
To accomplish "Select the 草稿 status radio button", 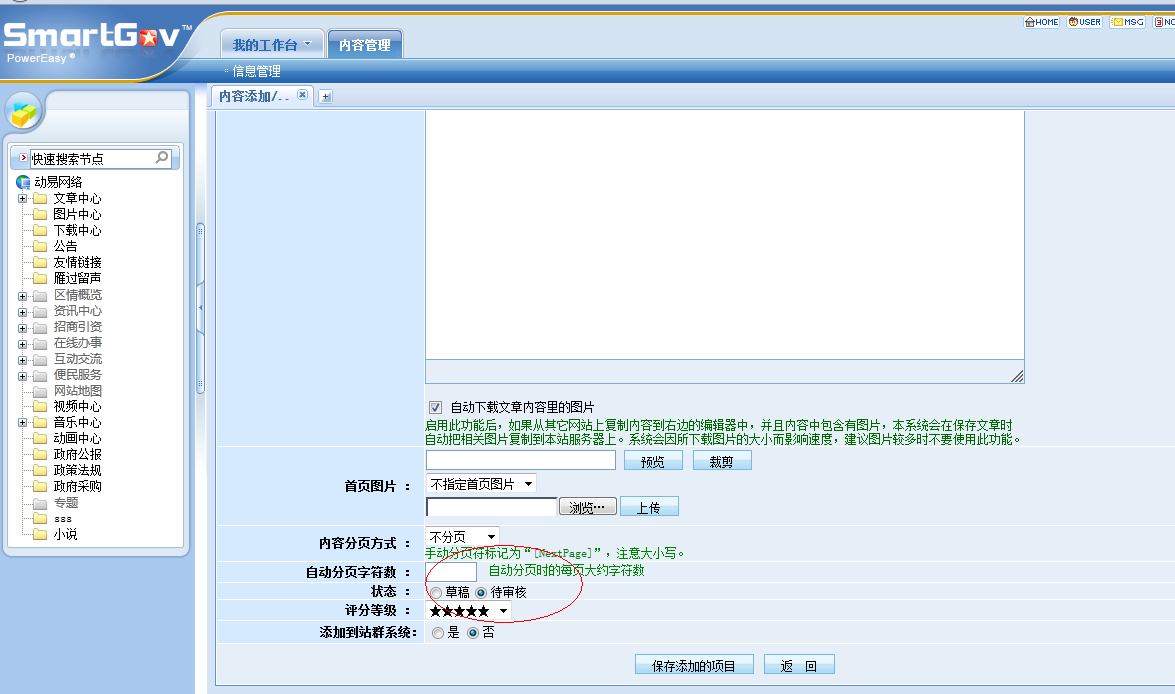I will click(x=437, y=592).
